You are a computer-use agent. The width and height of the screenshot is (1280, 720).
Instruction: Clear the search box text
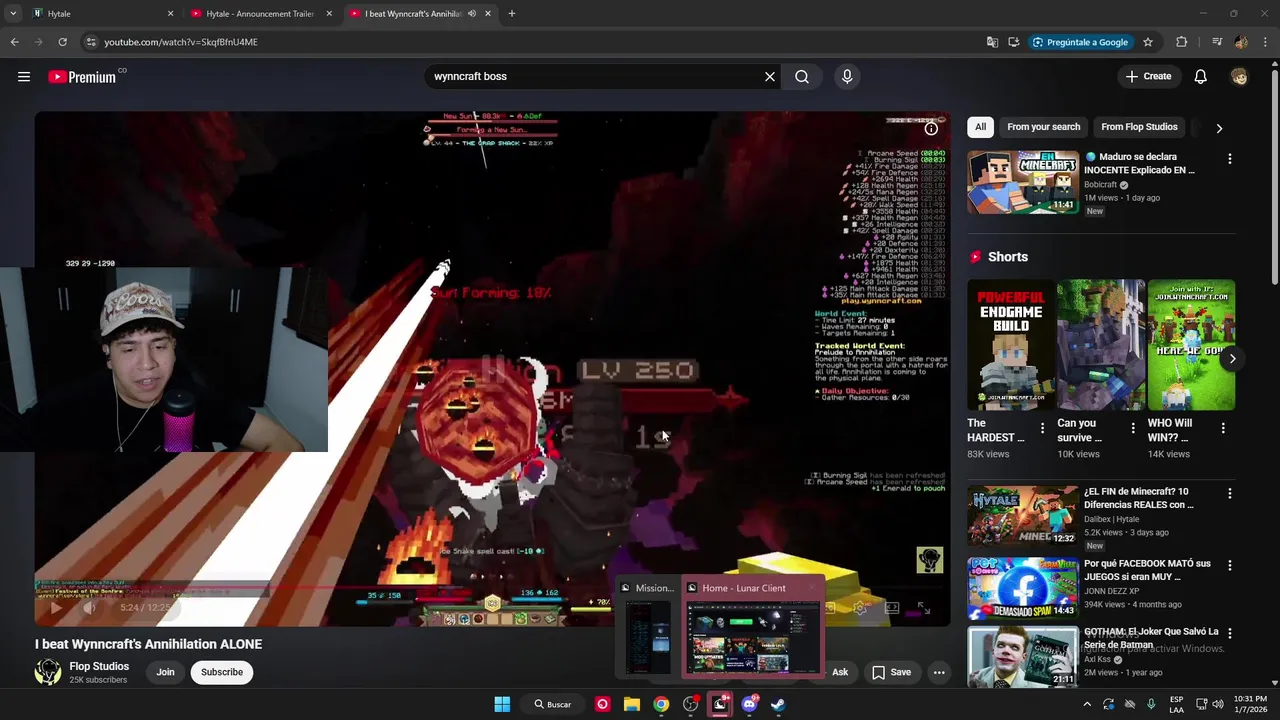pyautogui.click(x=770, y=77)
